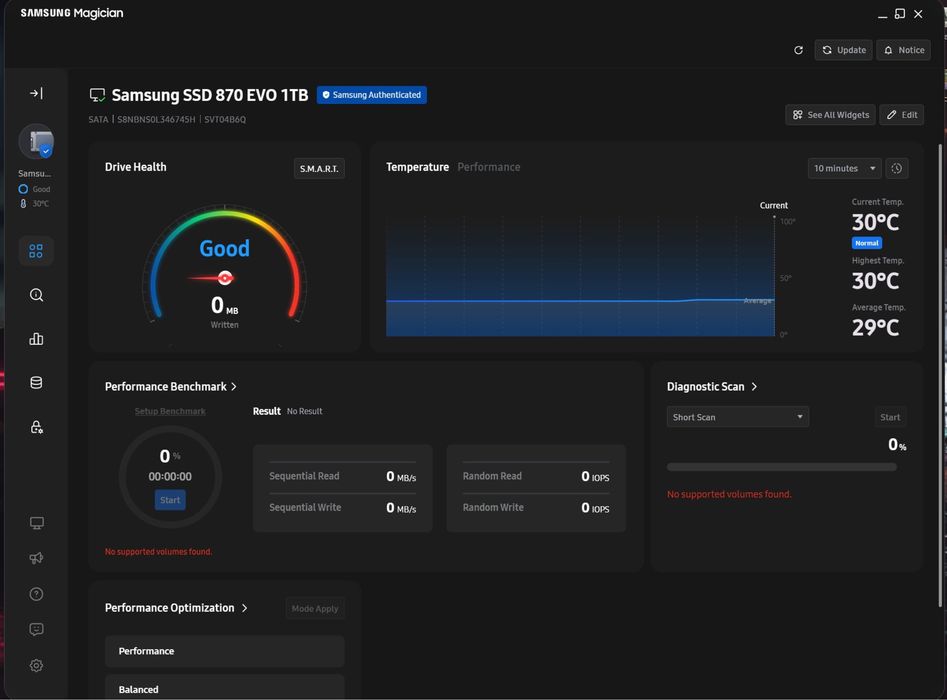Screen dimensions: 947x700
Task: Click the vertical scrollbar on the right
Action: (940, 374)
